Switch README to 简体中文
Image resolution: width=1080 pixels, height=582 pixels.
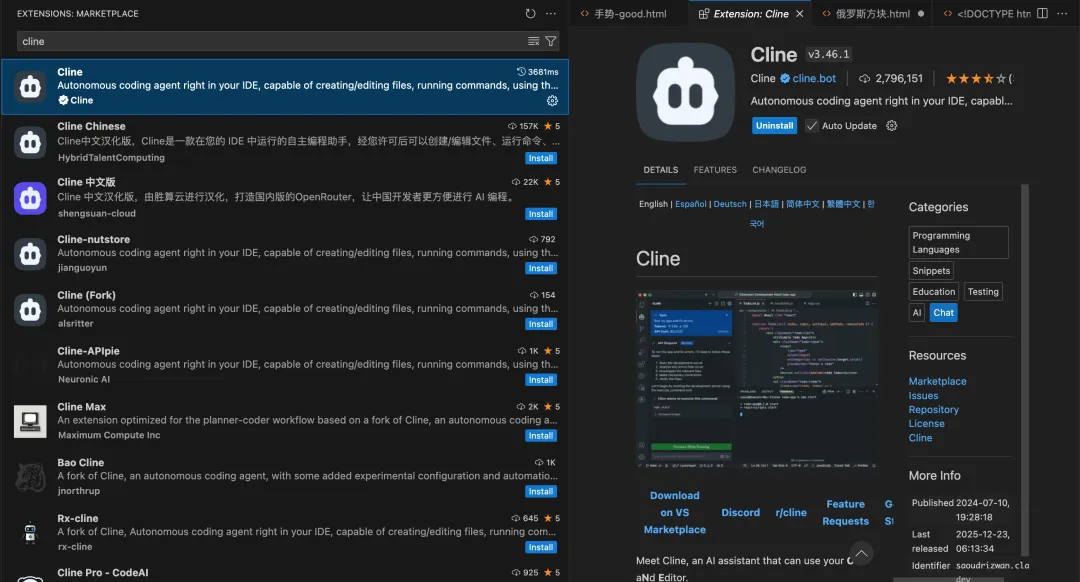click(803, 205)
